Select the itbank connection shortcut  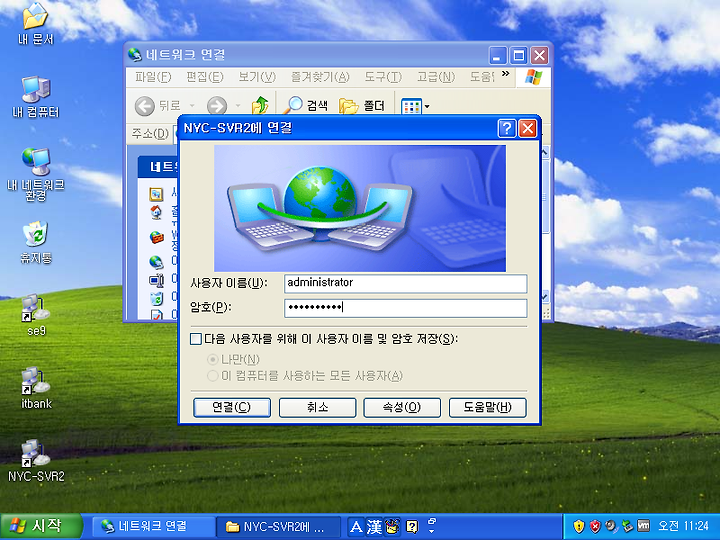pos(36,388)
